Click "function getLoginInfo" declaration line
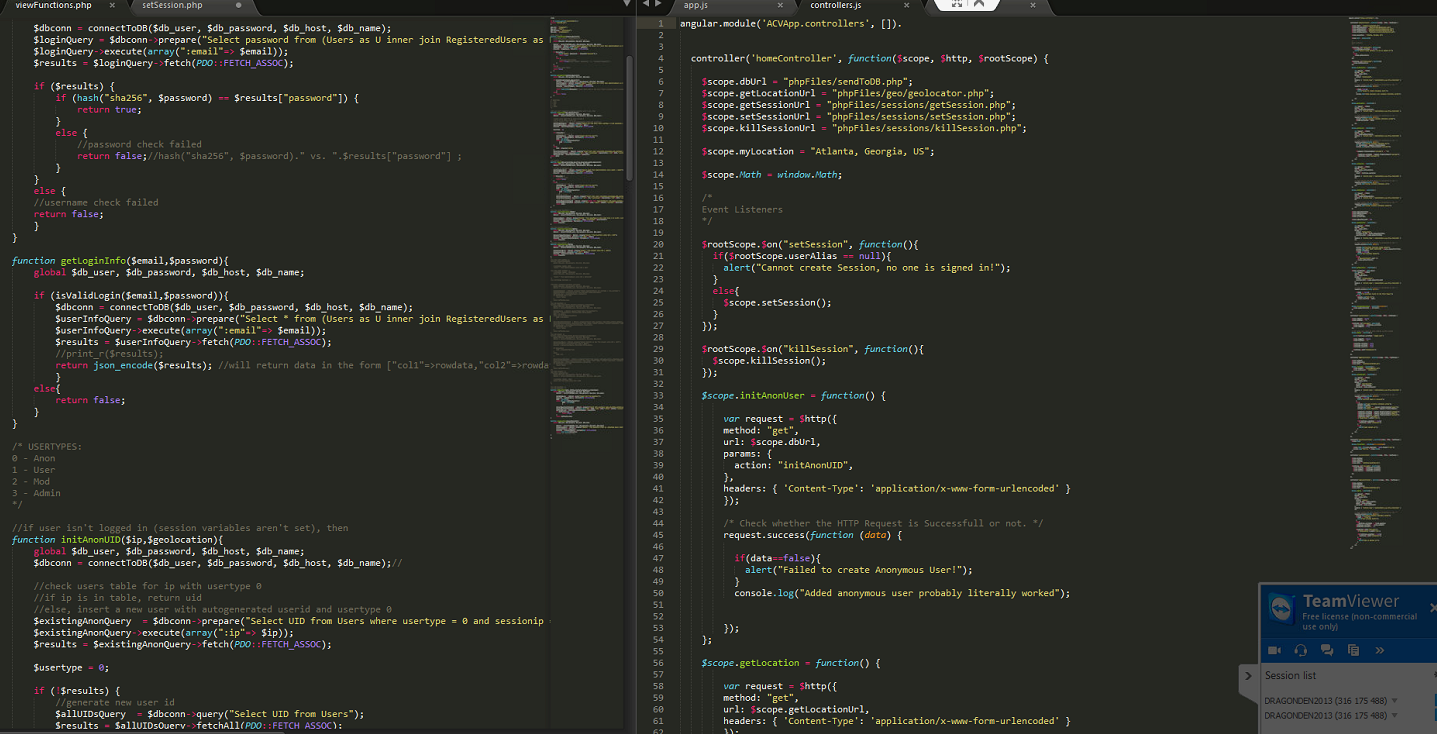Screen dimensions: 1437x734 120,260
